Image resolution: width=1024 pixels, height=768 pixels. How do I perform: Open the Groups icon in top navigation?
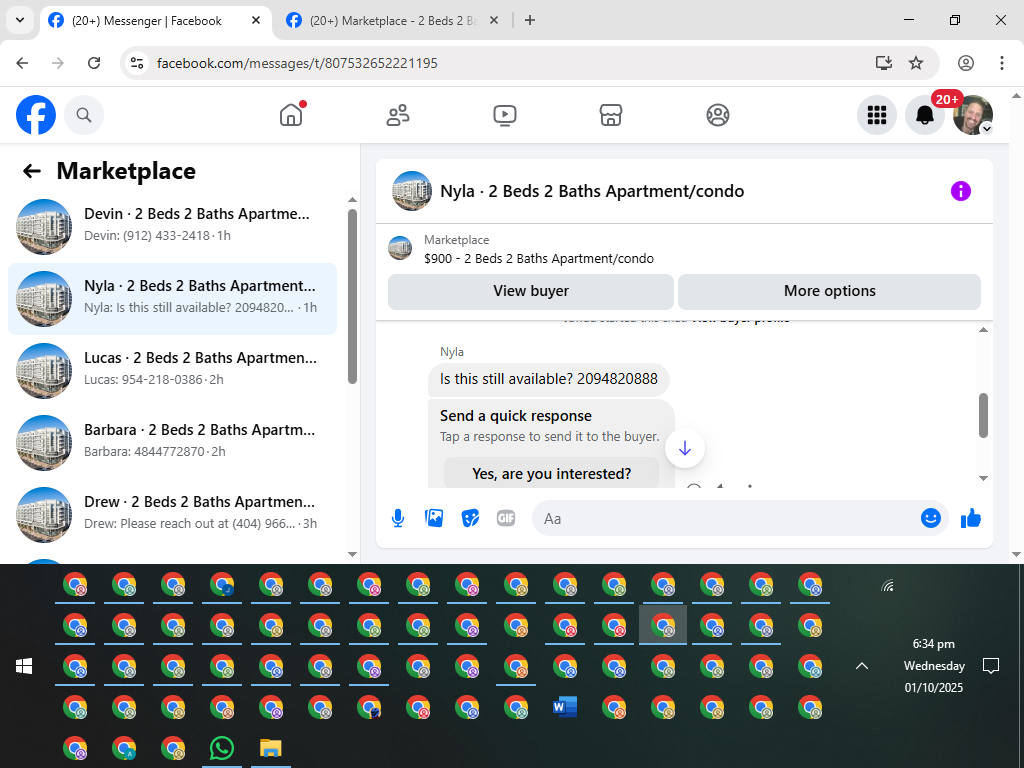[x=718, y=115]
